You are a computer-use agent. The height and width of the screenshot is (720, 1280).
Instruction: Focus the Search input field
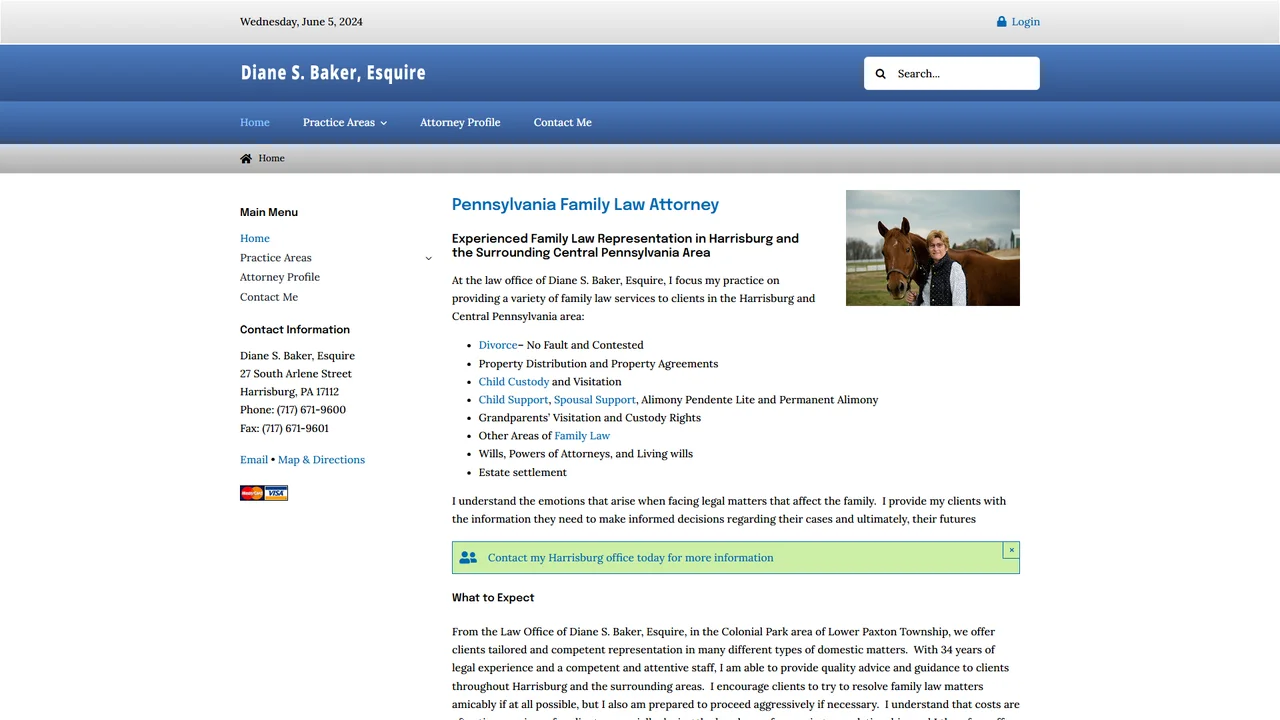click(x=964, y=73)
